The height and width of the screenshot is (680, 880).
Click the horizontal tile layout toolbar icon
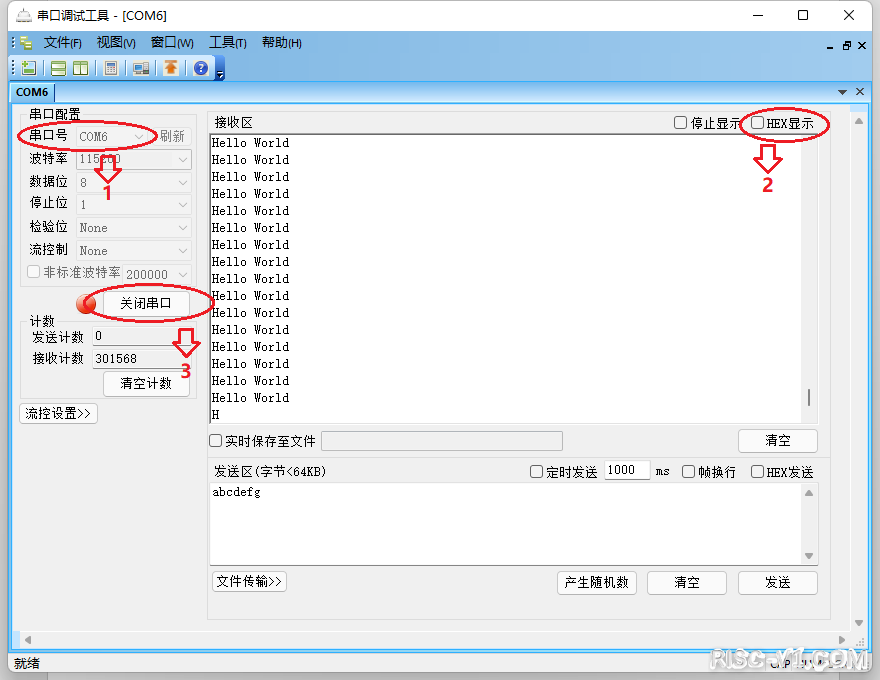(x=58, y=68)
